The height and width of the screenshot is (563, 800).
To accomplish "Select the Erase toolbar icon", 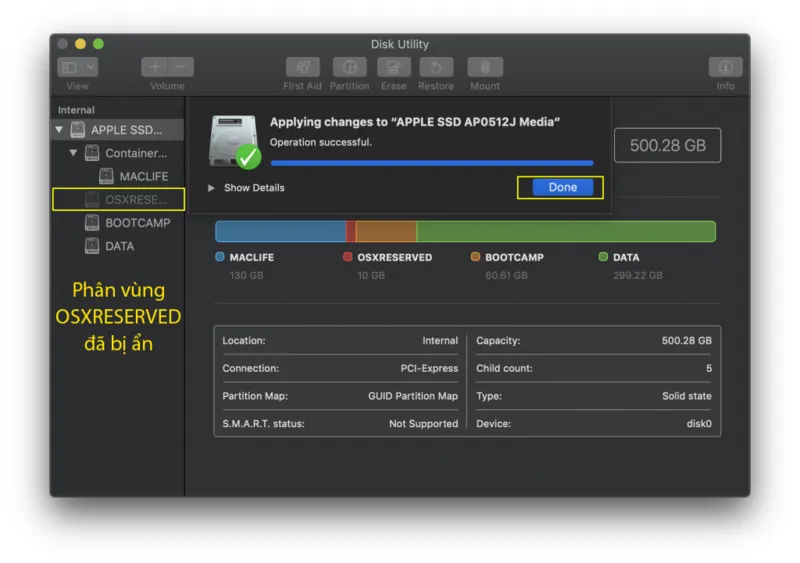I will click(x=394, y=67).
